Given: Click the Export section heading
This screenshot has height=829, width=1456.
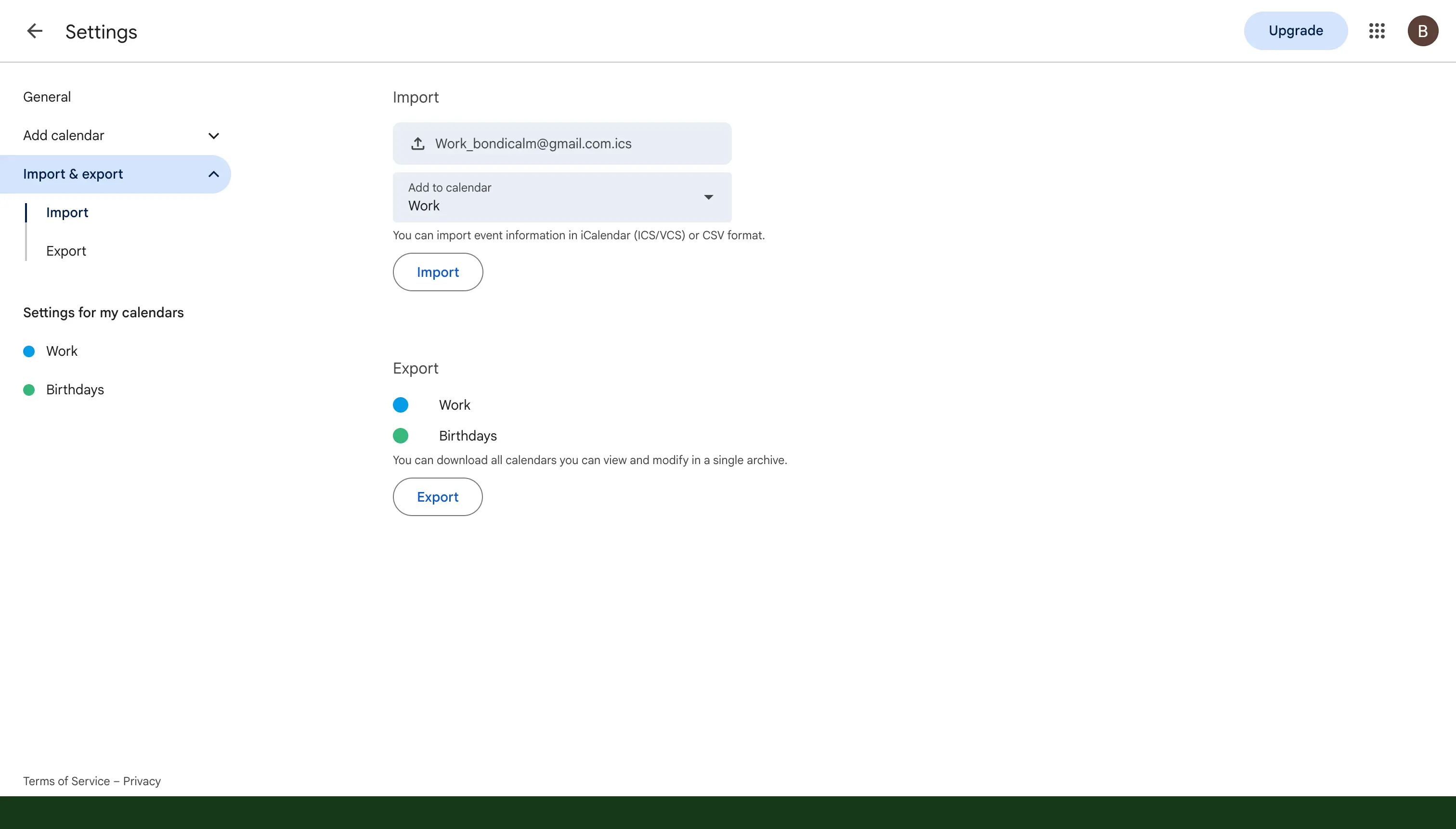Looking at the screenshot, I should [x=416, y=368].
